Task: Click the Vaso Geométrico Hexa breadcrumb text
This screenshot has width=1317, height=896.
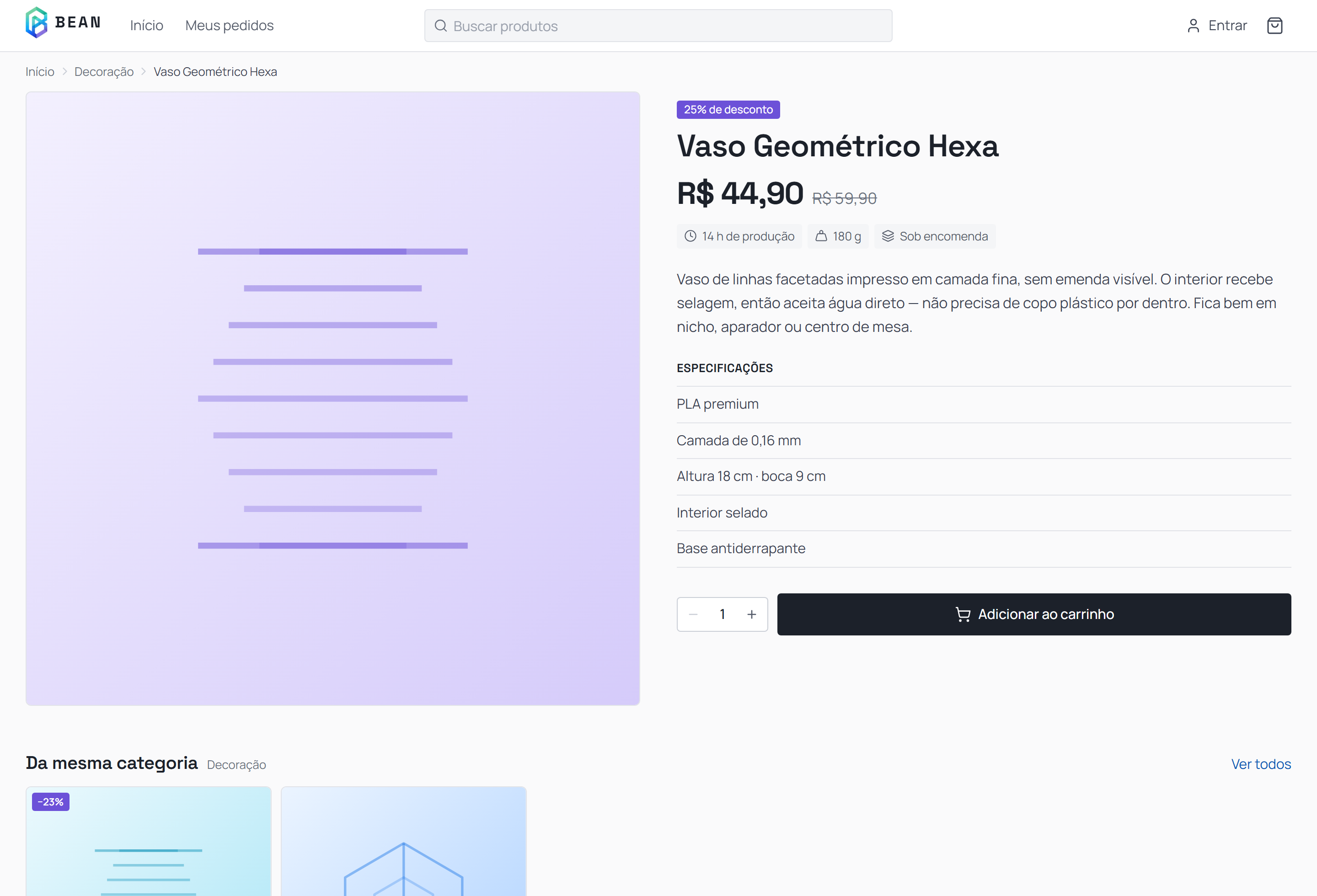Action: point(215,72)
